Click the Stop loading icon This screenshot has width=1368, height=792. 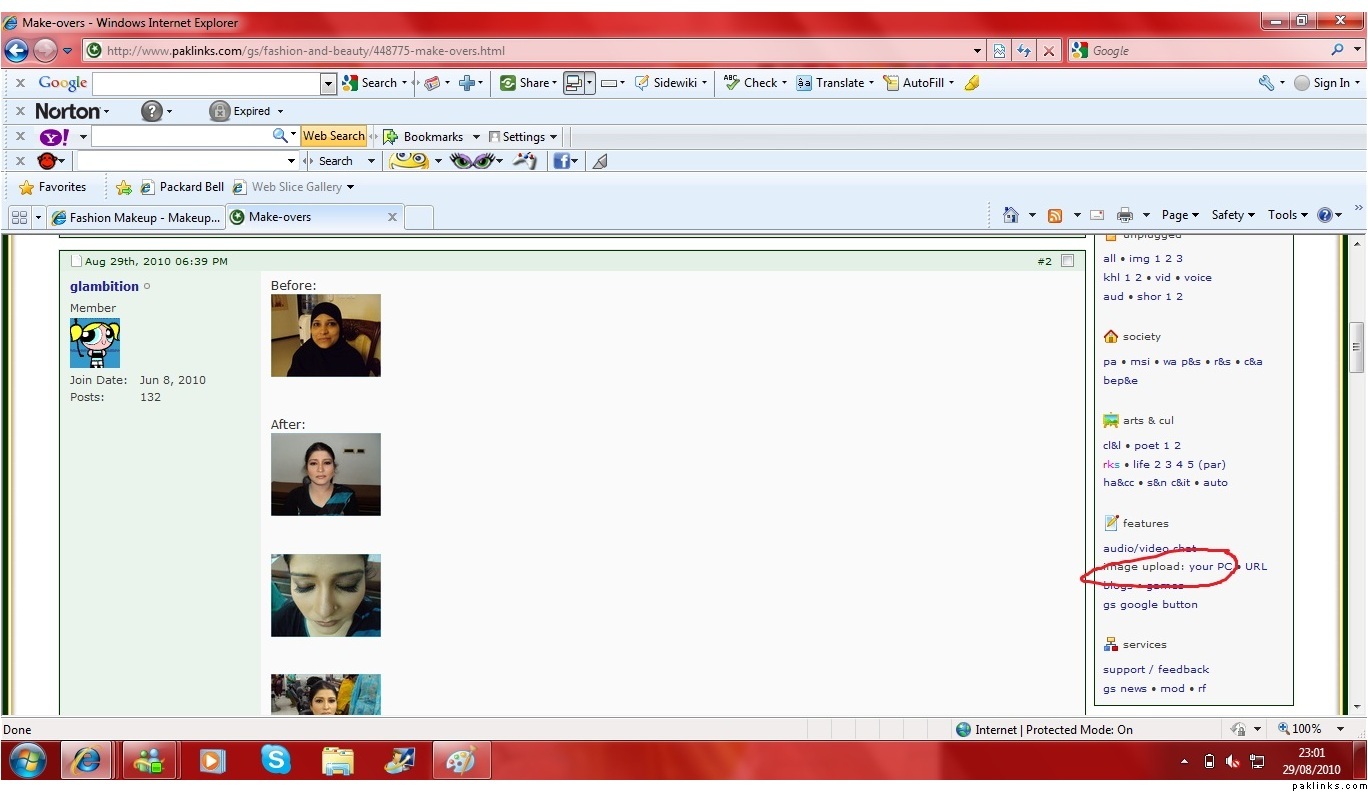tap(1048, 51)
